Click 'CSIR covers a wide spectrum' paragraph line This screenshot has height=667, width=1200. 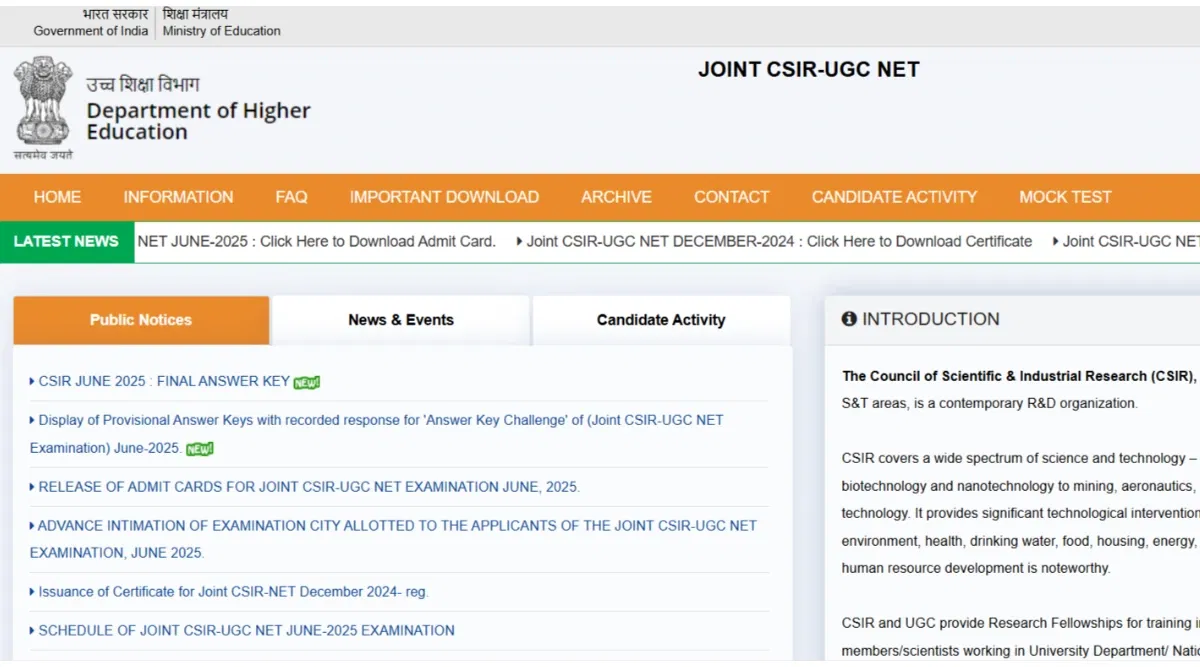tap(1019, 458)
